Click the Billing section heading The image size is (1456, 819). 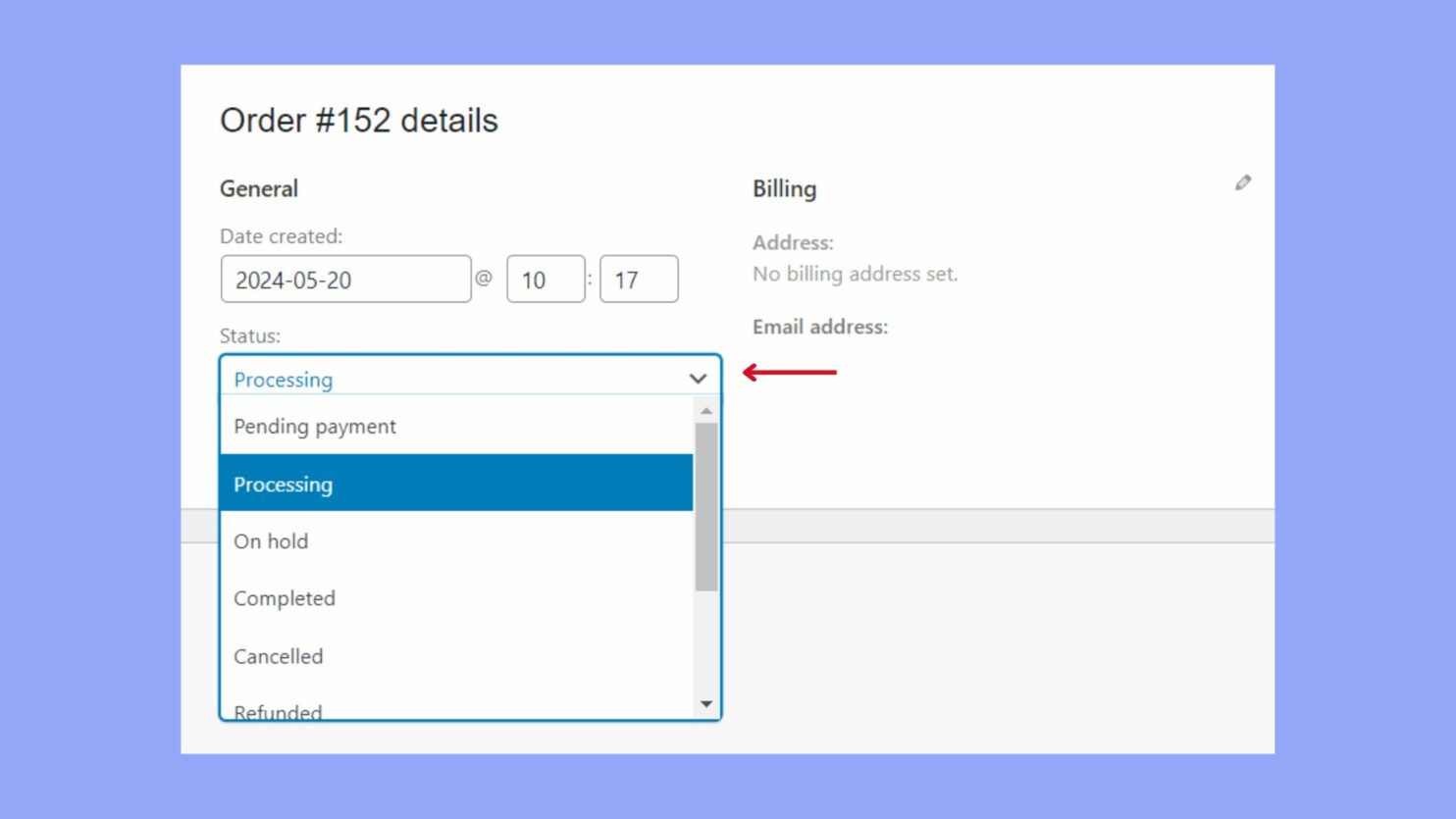(785, 188)
